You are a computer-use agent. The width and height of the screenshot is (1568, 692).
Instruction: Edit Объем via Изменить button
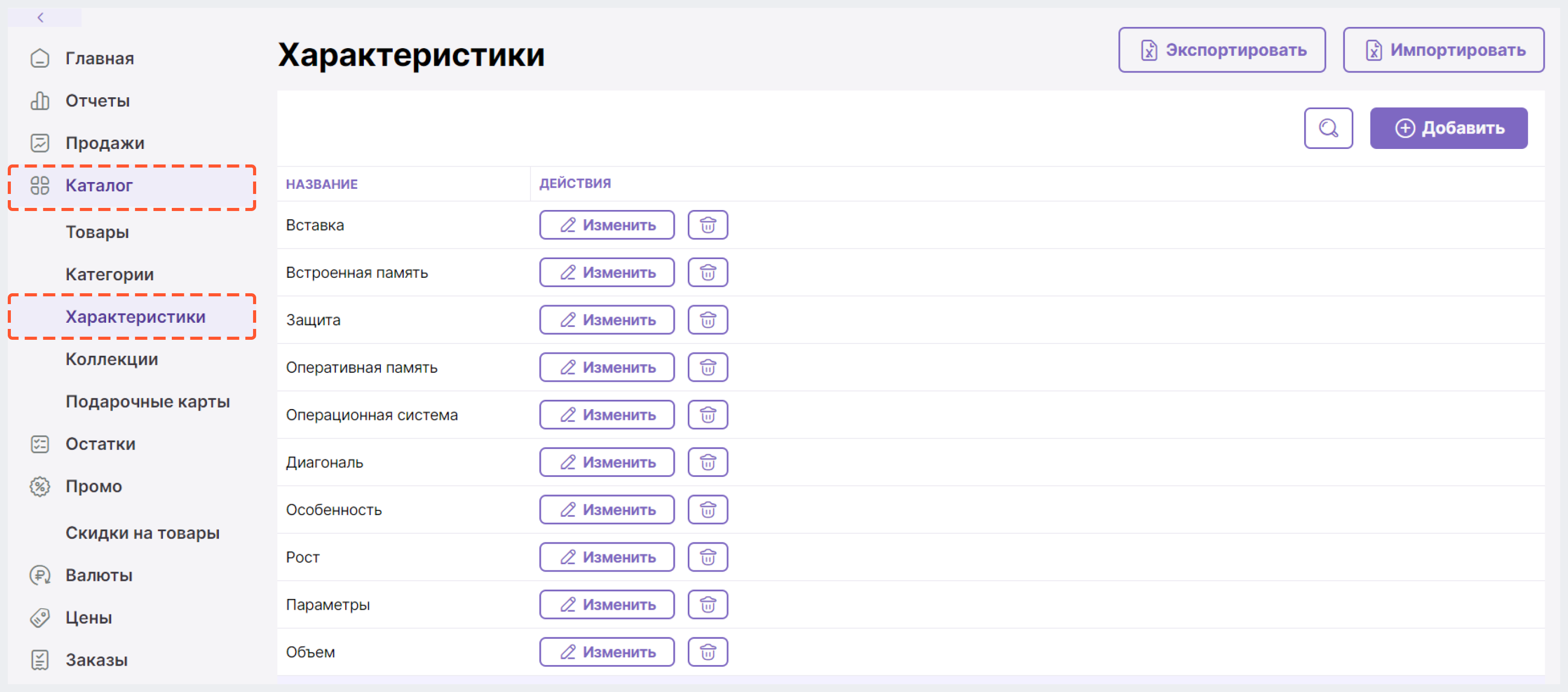tap(607, 652)
